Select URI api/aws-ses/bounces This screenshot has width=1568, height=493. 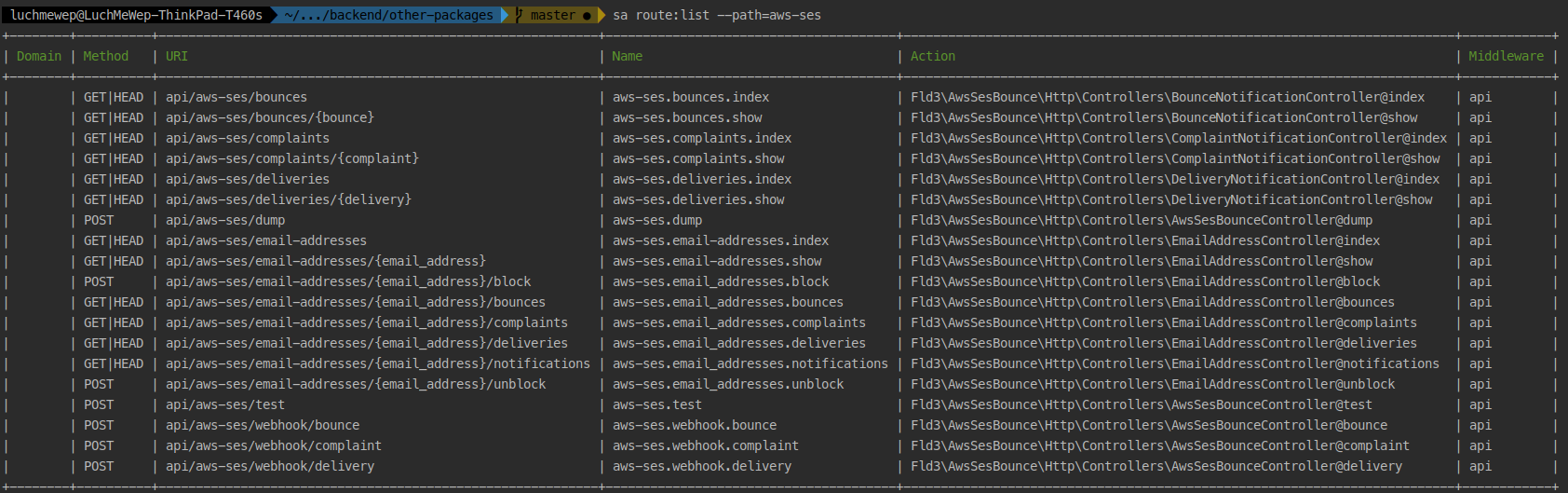click(x=237, y=97)
